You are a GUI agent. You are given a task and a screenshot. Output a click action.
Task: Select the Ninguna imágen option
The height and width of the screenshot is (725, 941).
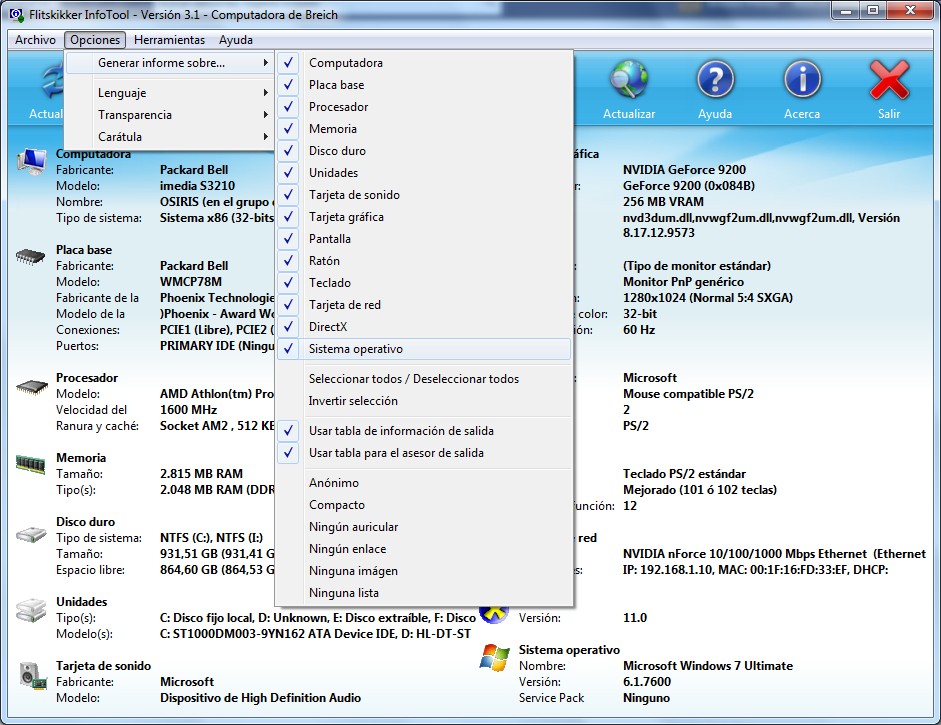[x=424, y=571]
